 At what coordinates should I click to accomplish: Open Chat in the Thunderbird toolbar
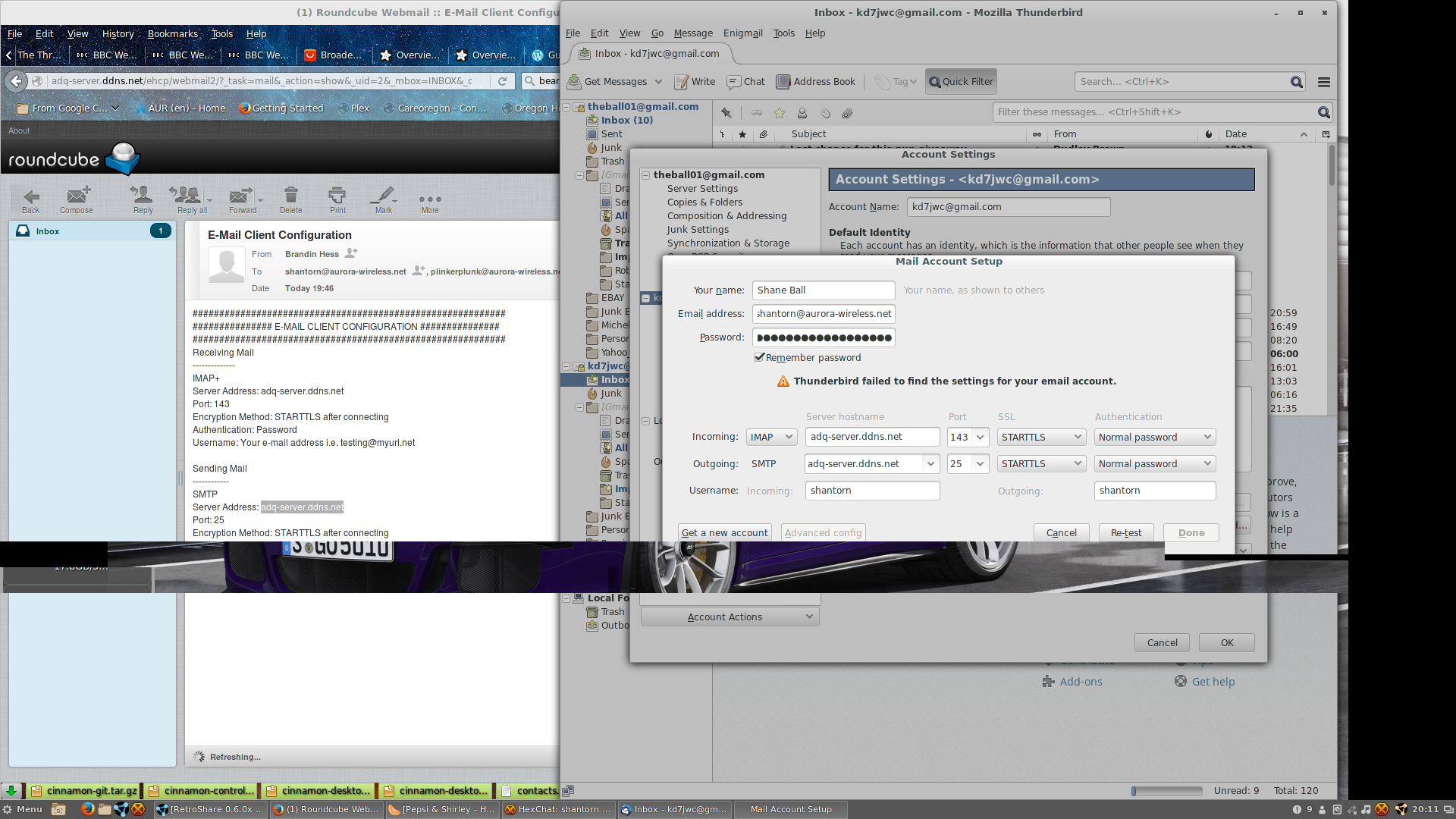click(x=745, y=82)
